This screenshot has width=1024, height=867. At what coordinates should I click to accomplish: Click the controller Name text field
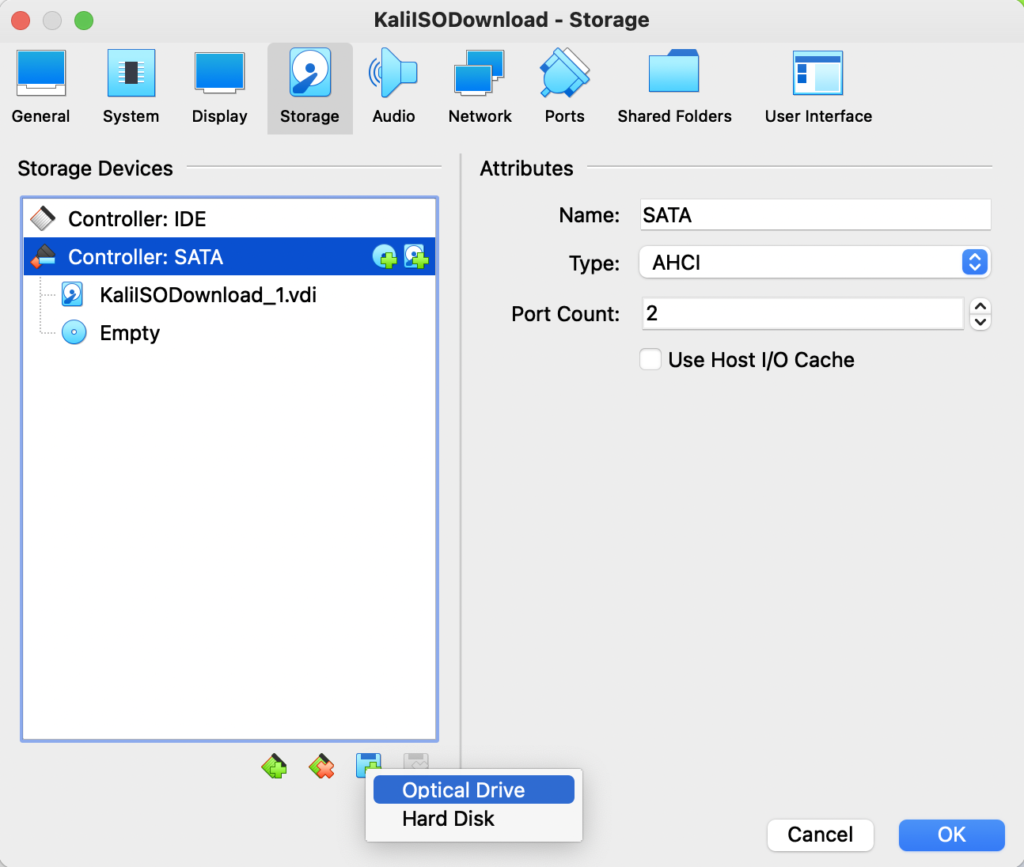tap(815, 215)
